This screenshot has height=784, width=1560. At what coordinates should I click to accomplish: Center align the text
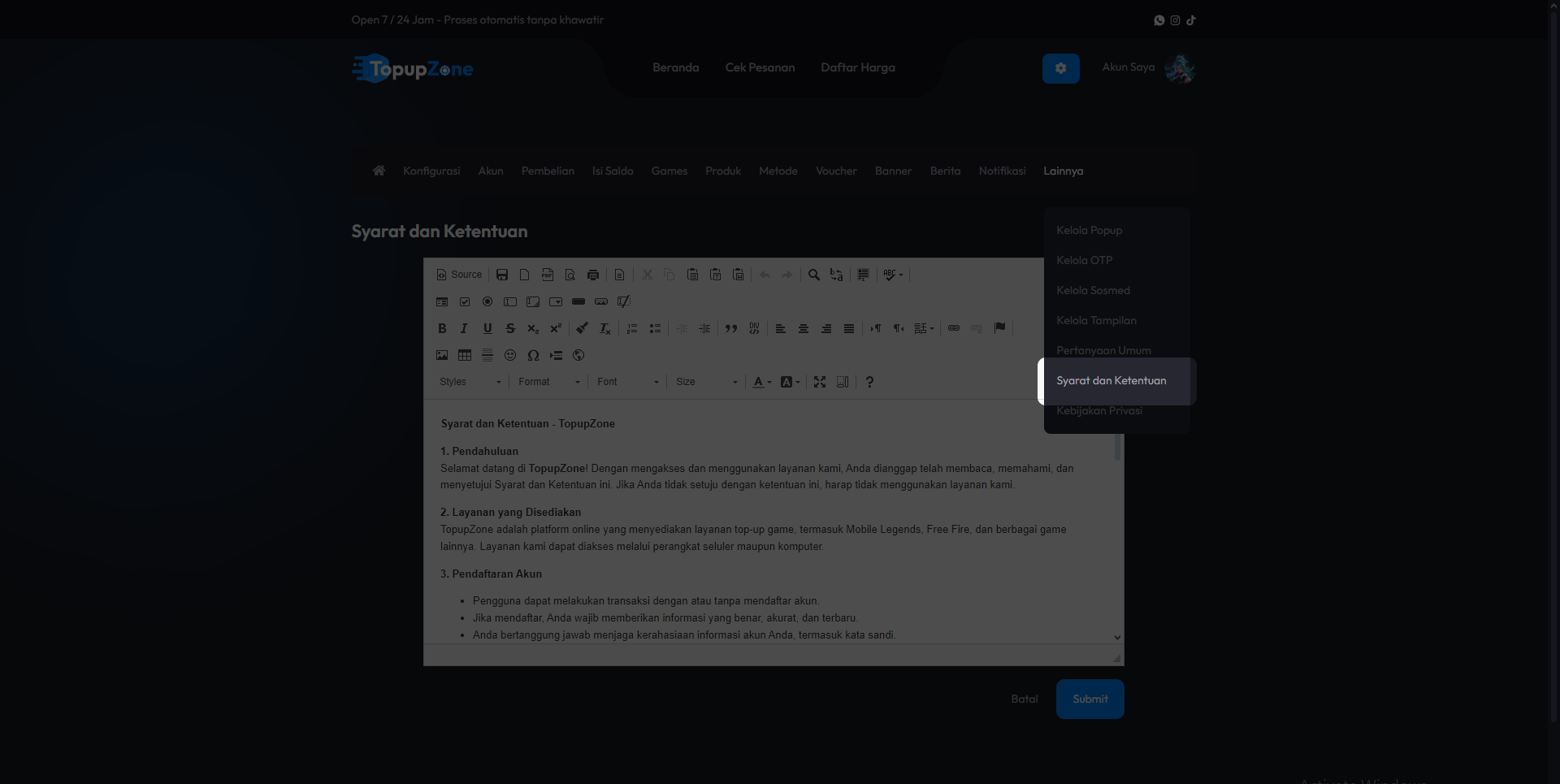click(804, 328)
